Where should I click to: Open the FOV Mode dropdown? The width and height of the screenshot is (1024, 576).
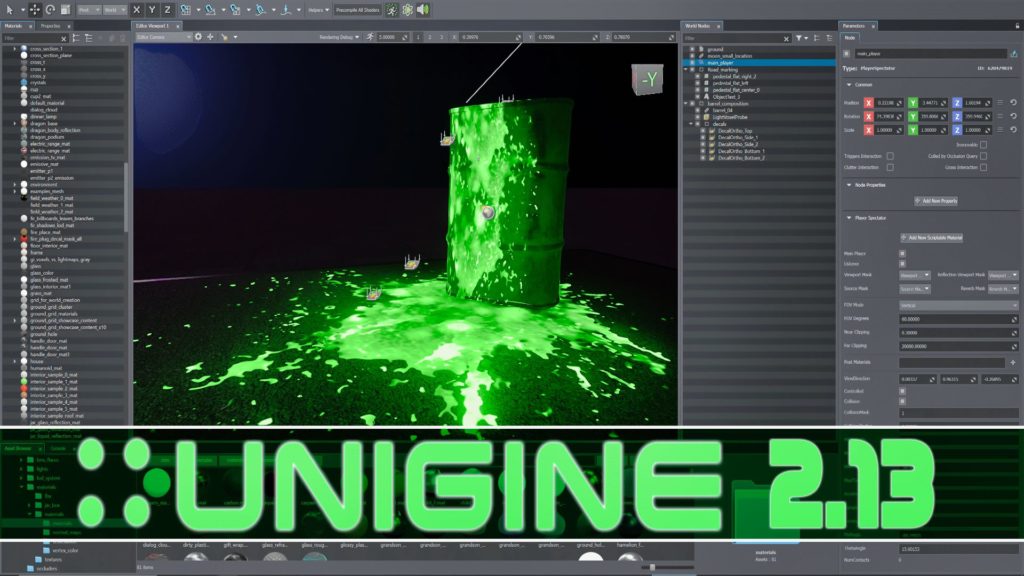[958, 305]
